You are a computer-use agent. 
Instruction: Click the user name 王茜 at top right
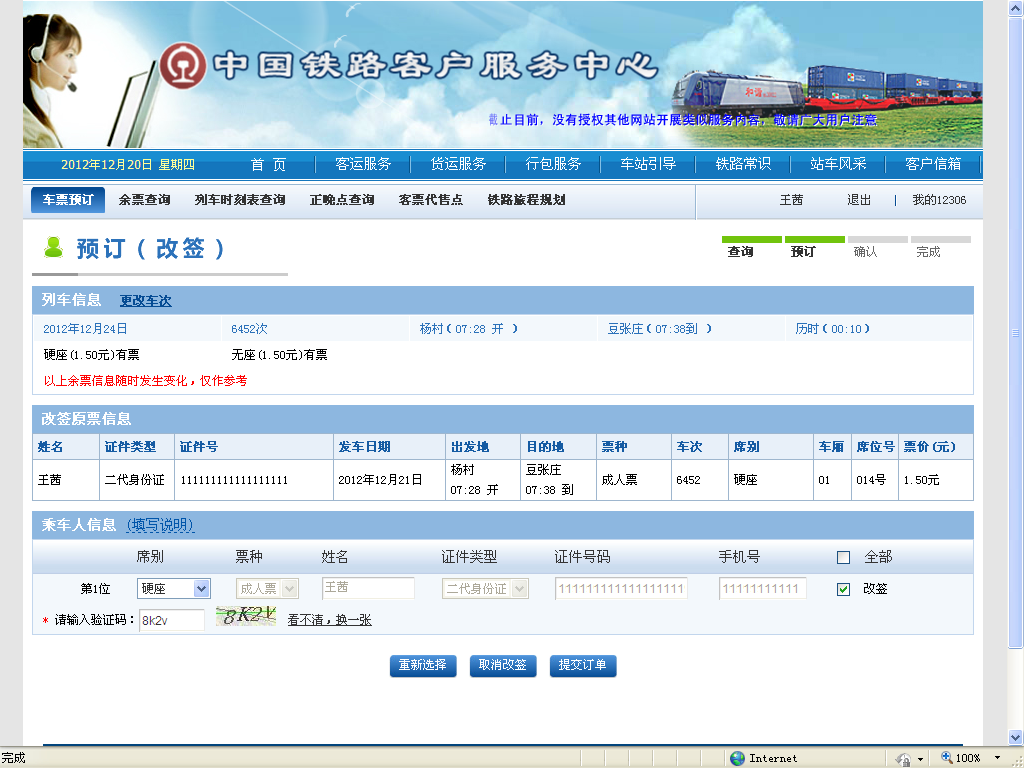click(x=791, y=200)
